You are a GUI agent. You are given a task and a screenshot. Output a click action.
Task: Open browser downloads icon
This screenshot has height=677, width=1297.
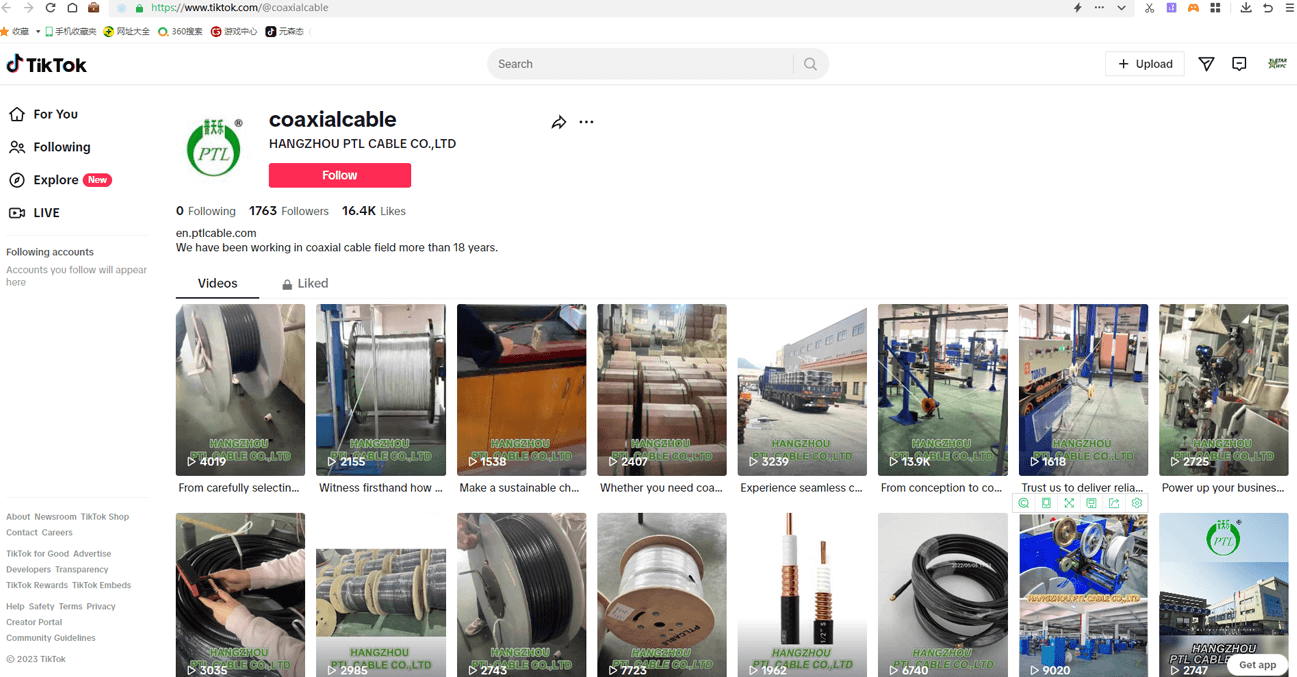click(1246, 8)
